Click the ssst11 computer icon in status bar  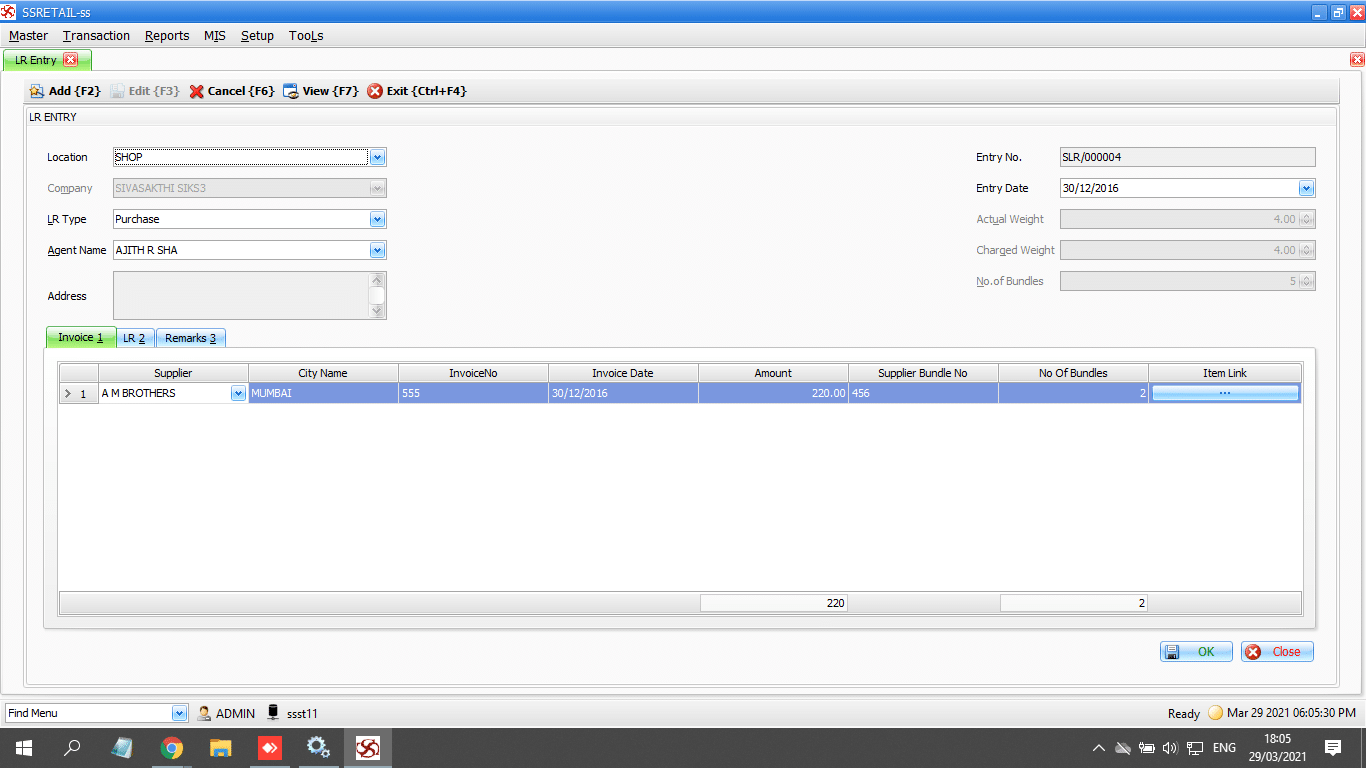click(x=271, y=713)
